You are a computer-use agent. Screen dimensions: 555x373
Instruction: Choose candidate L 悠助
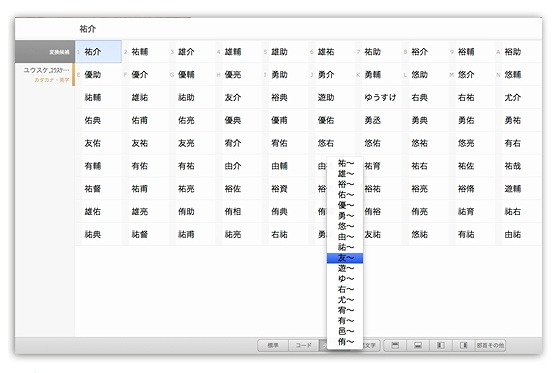pyautogui.click(x=425, y=75)
